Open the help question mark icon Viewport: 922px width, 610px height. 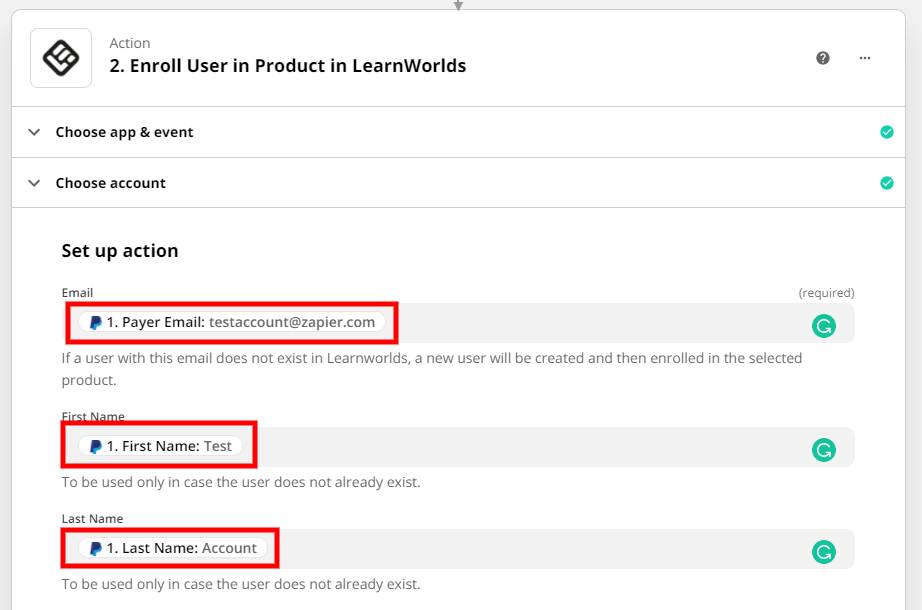822,58
